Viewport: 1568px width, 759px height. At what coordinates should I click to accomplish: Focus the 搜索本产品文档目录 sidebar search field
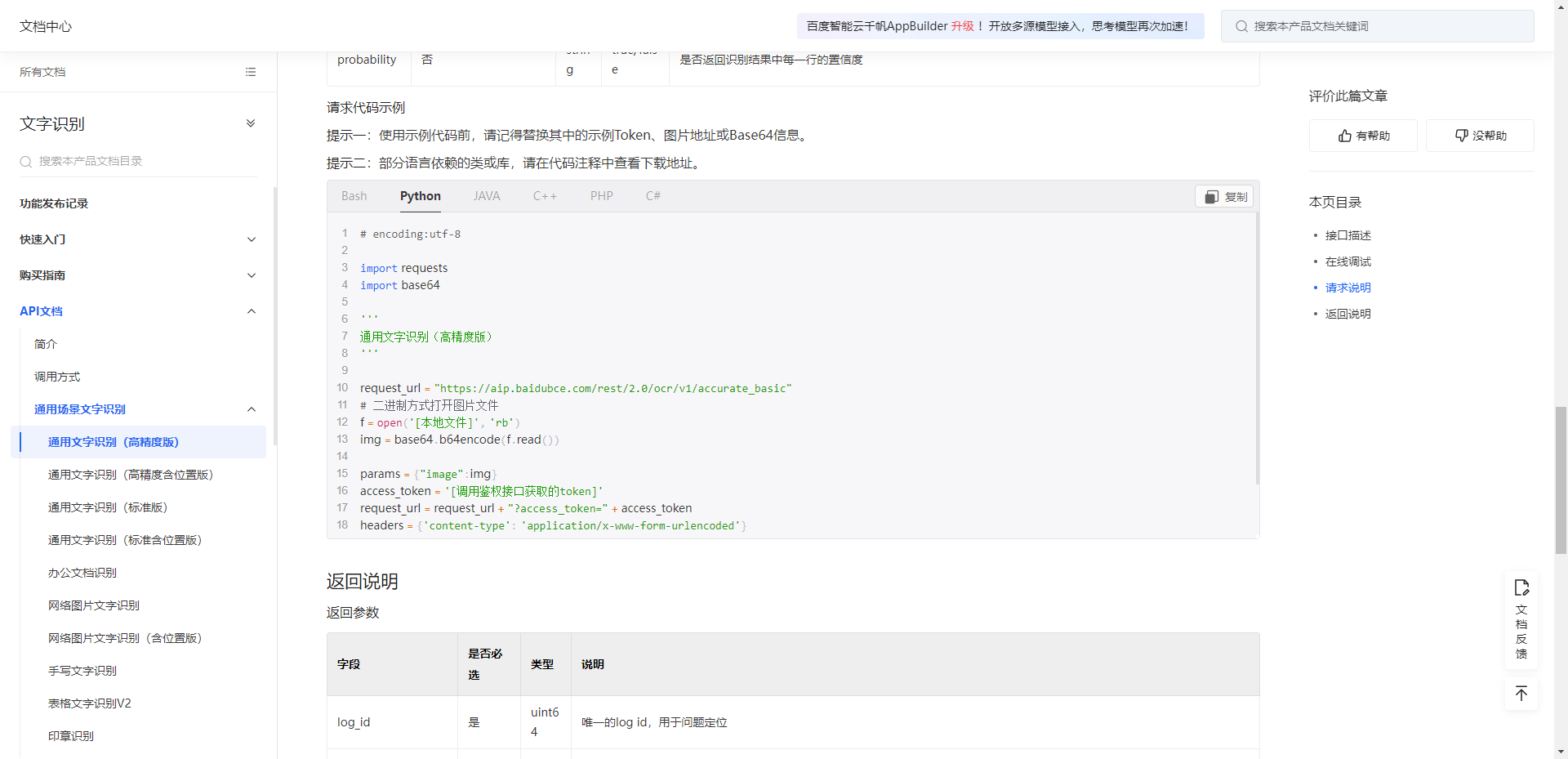click(138, 162)
